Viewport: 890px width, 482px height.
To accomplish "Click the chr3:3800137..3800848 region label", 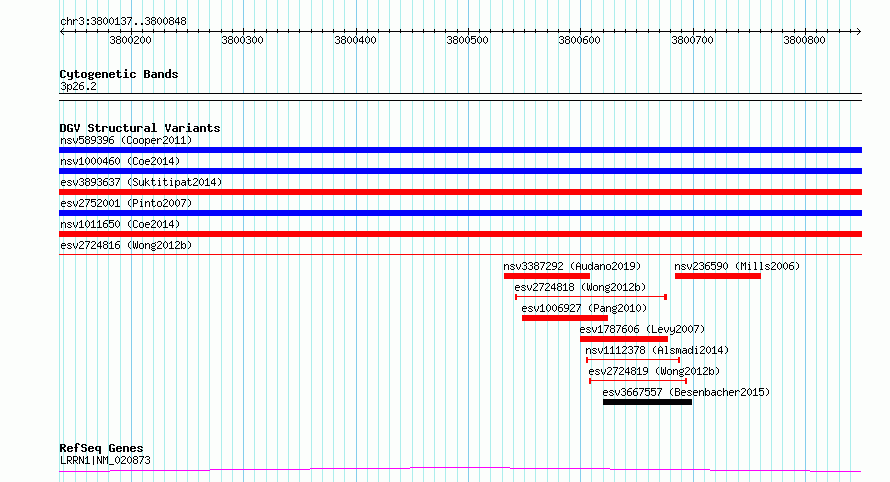I will 123,21.
